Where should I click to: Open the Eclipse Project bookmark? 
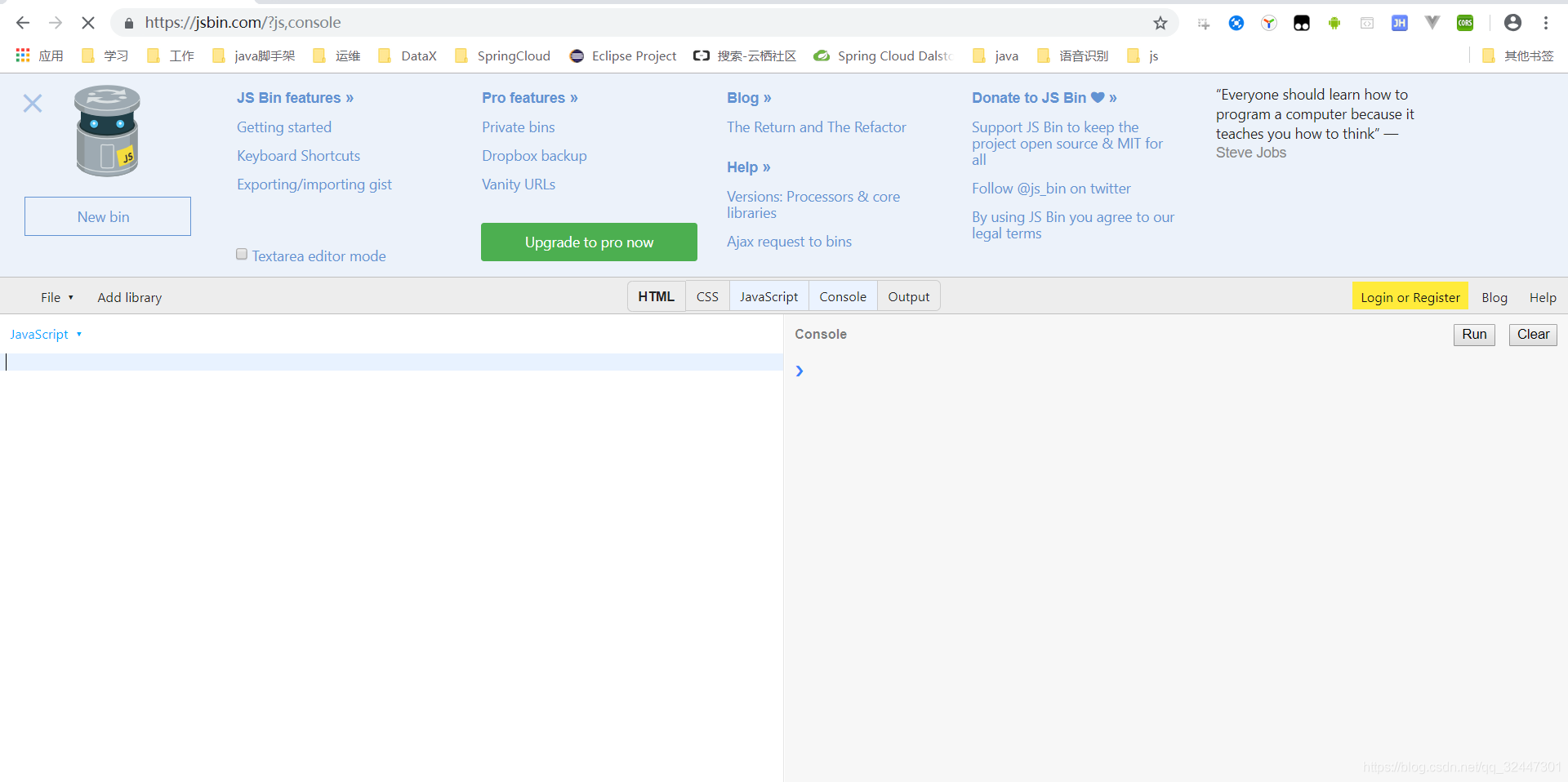pos(623,56)
